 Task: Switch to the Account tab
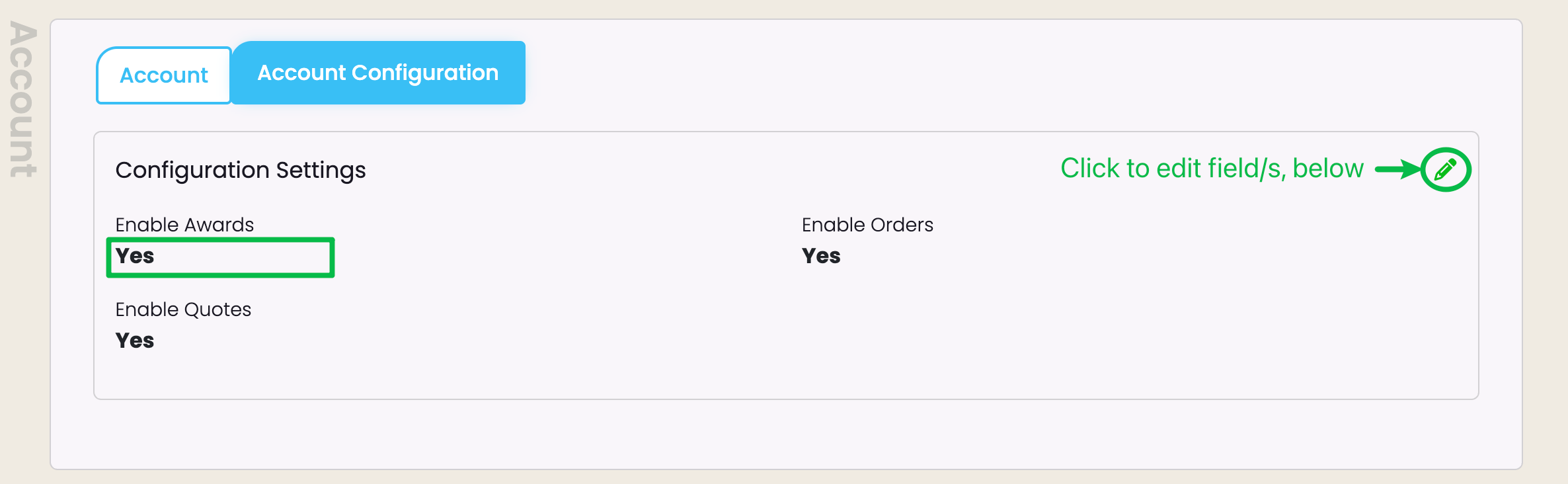(x=164, y=75)
